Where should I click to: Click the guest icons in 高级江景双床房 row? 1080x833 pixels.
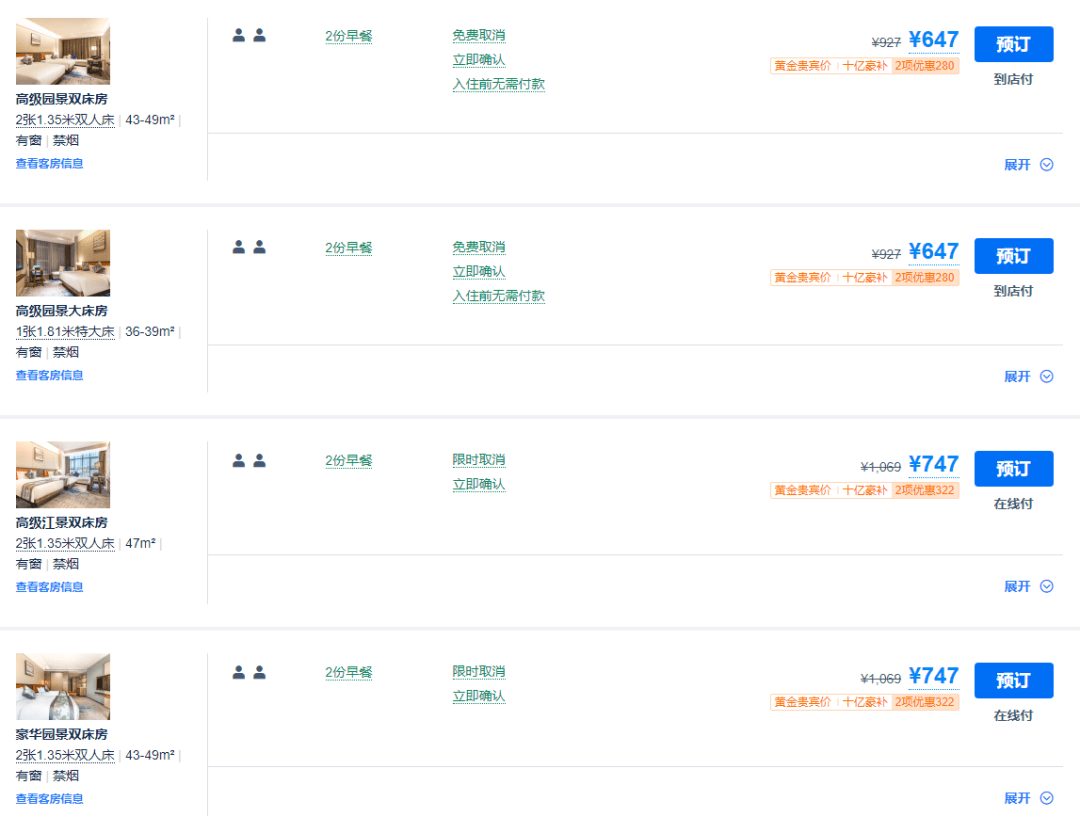[x=249, y=460]
